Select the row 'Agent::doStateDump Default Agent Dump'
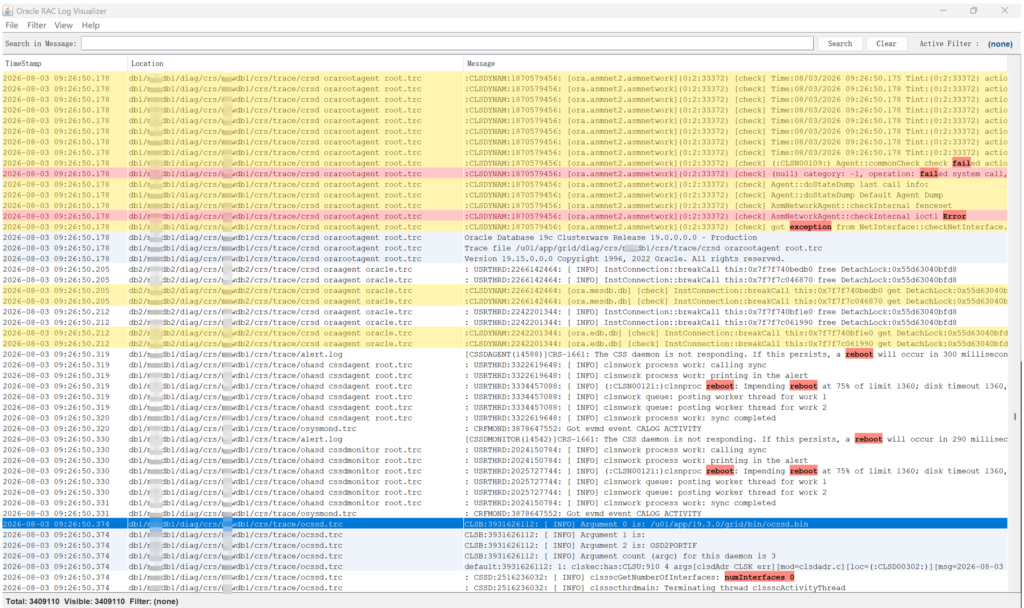The height and width of the screenshot is (608, 1024). click(x=504, y=195)
